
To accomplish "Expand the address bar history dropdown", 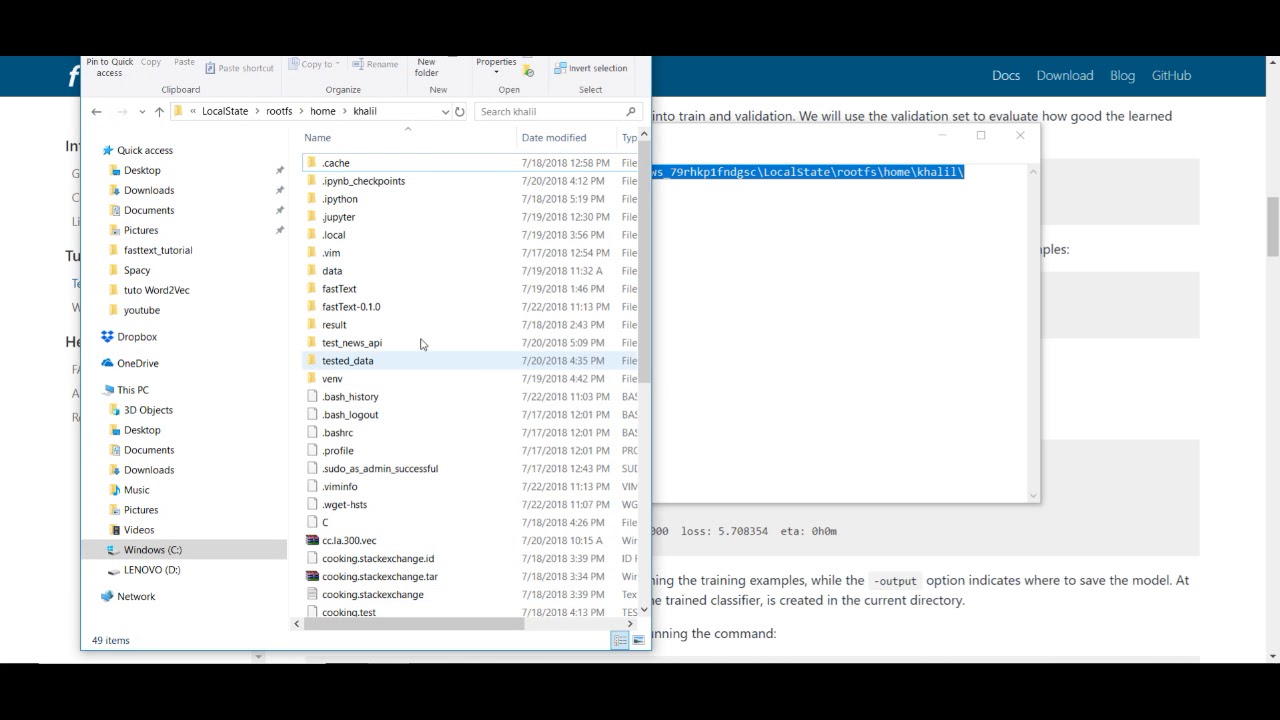I will pos(445,112).
